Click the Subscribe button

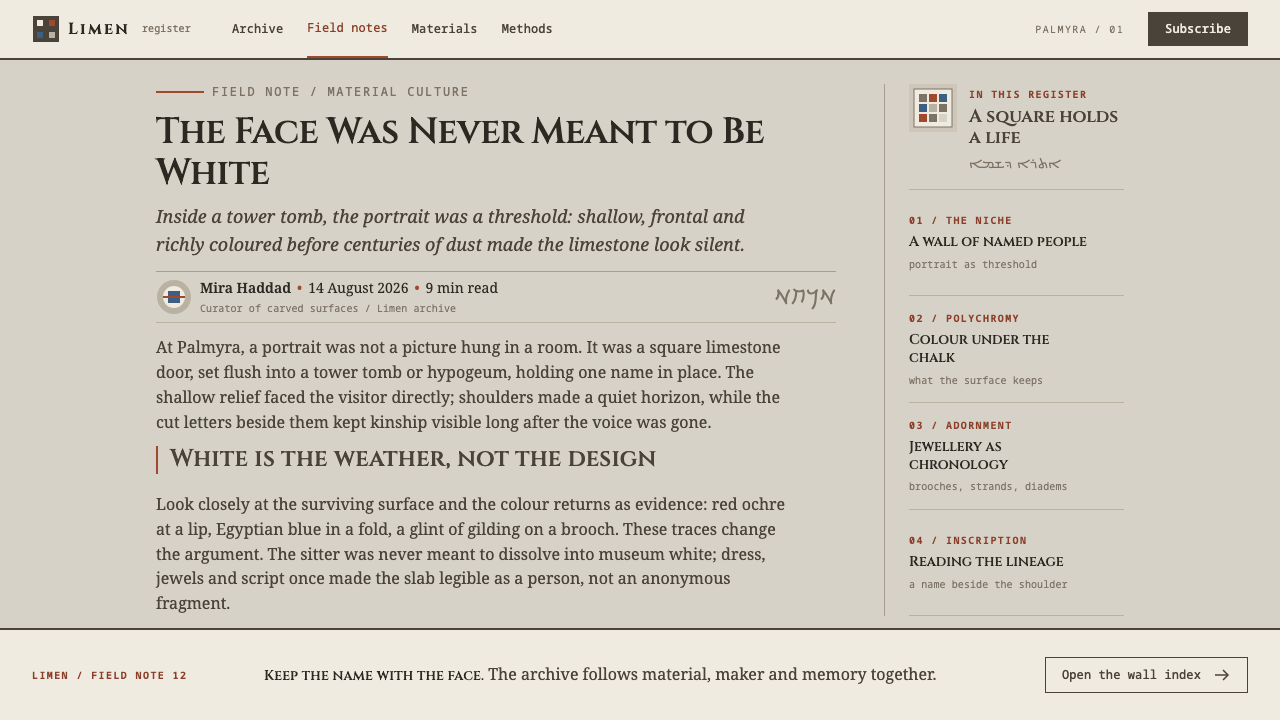pos(1198,29)
